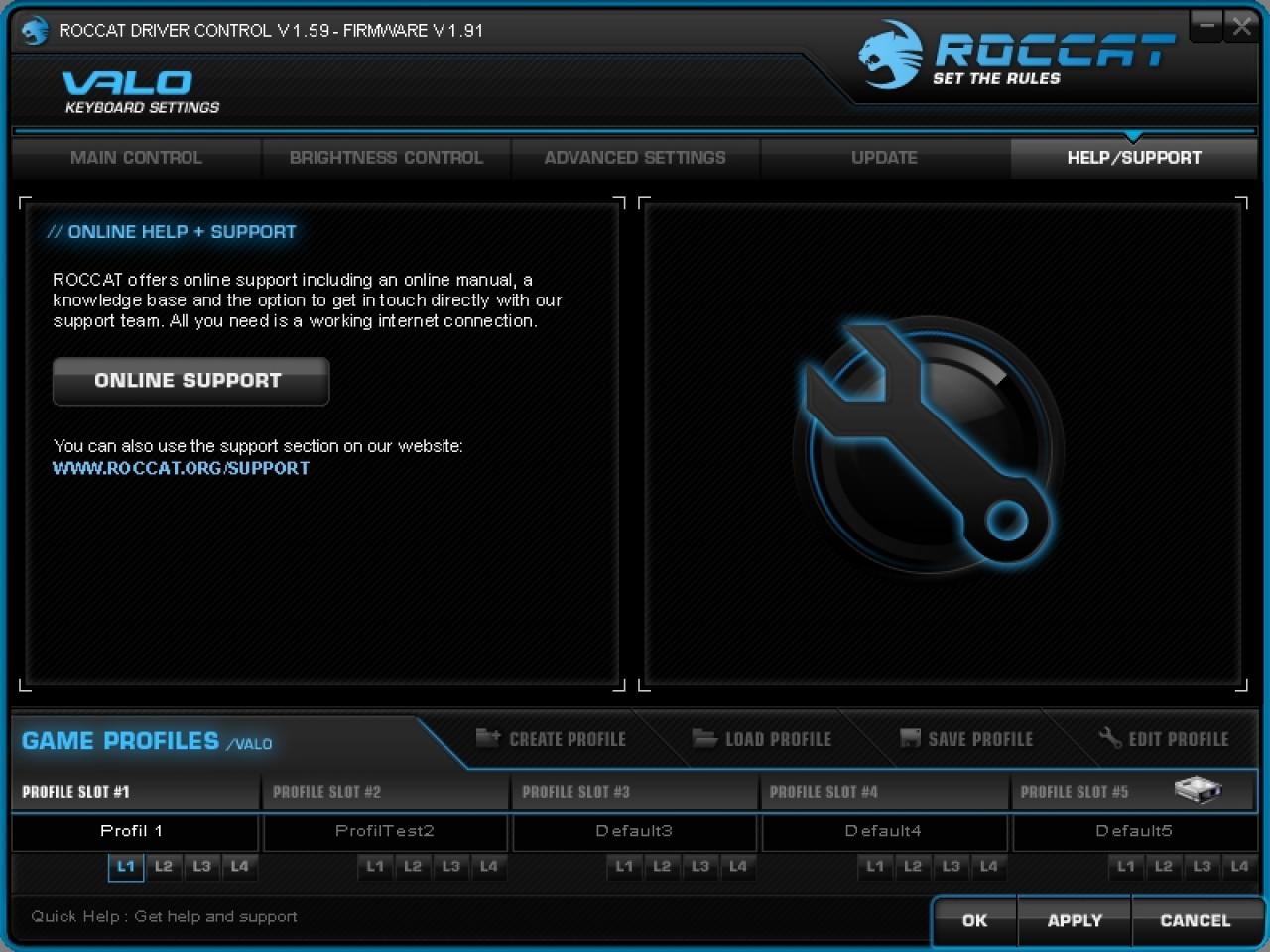Toggle L2 under Default4
This screenshot has width=1270, height=952.
[913, 867]
